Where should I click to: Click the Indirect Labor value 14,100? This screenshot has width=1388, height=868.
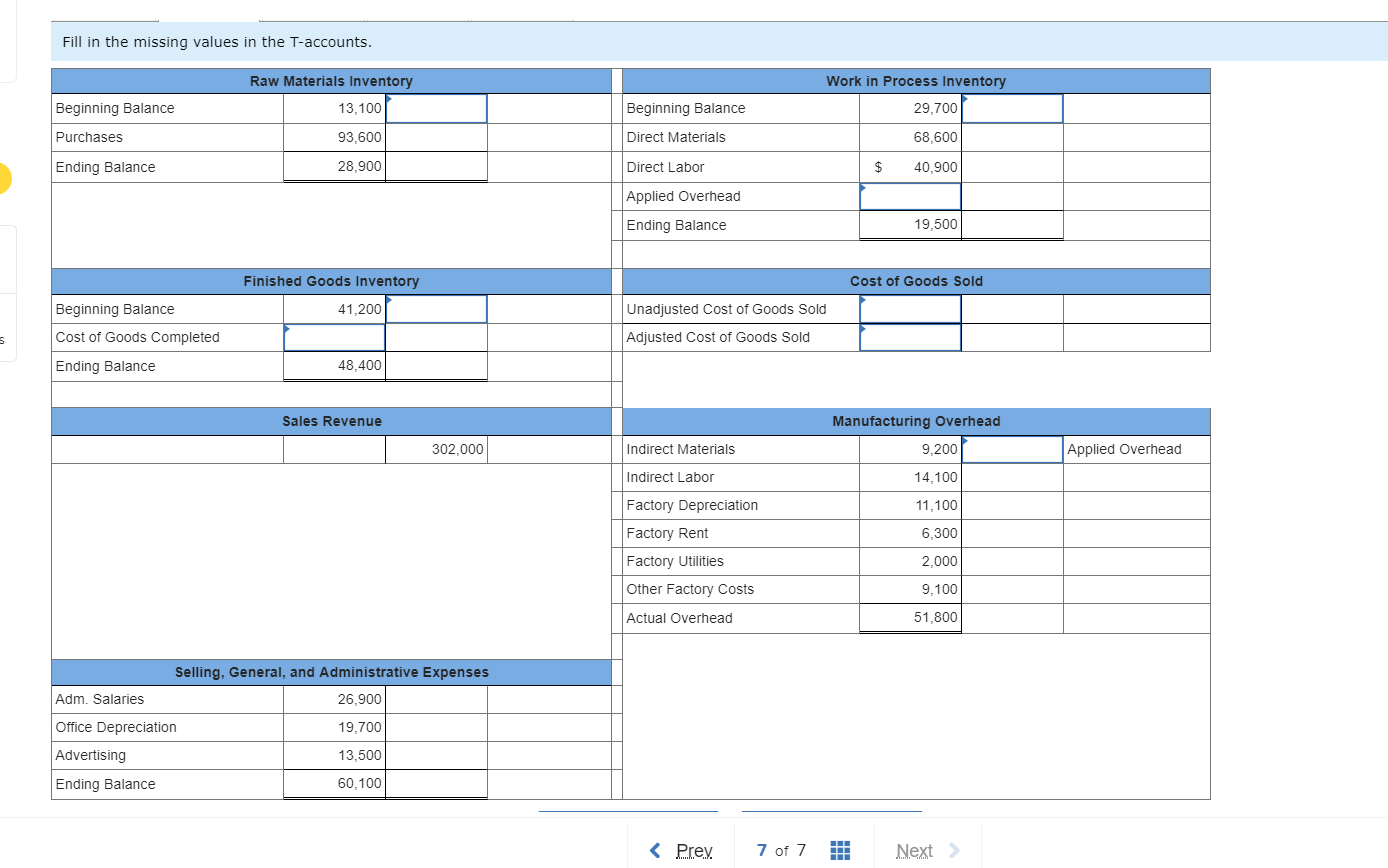coord(936,477)
